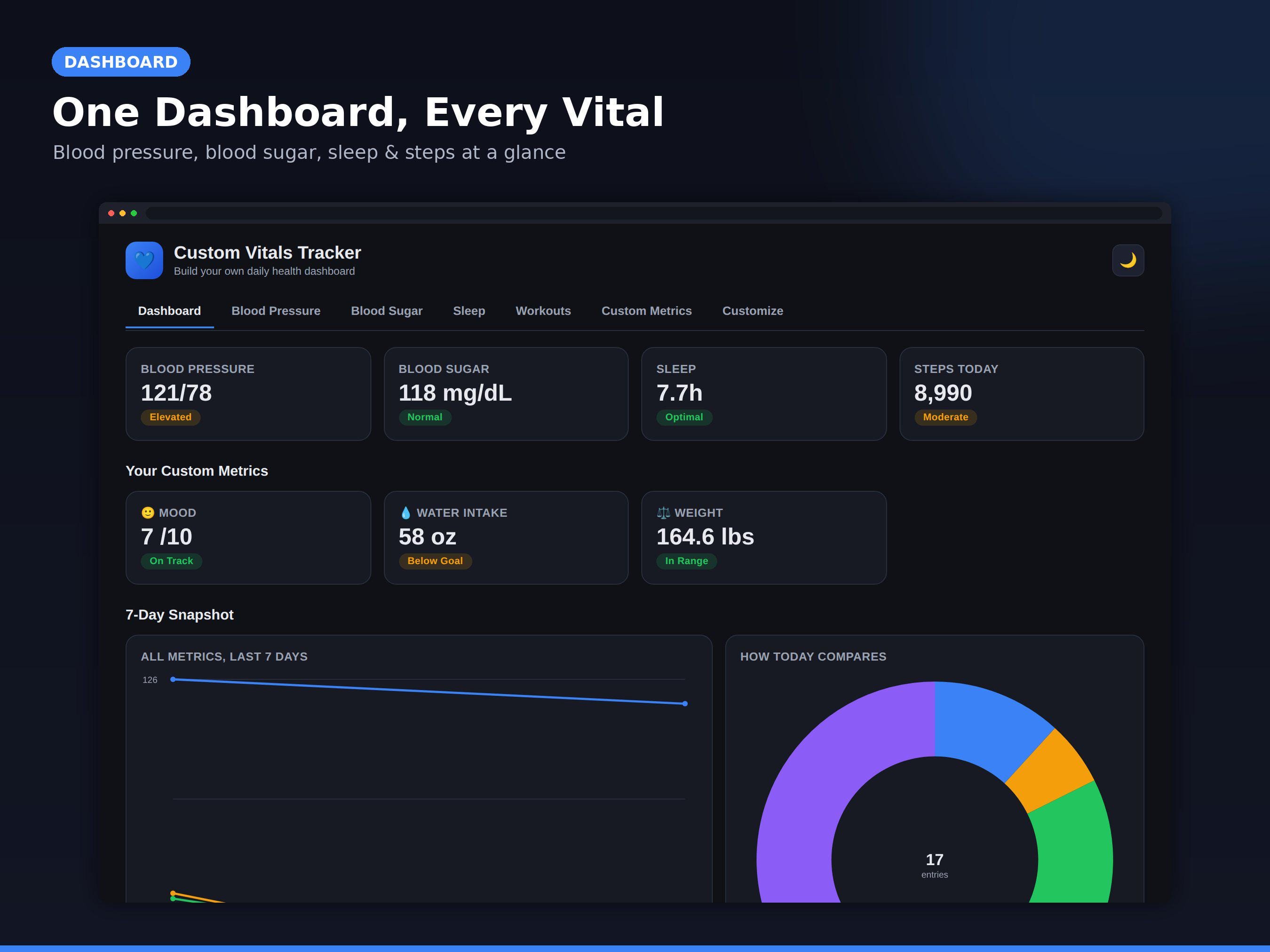Click the Moderate status badge

[x=945, y=417]
